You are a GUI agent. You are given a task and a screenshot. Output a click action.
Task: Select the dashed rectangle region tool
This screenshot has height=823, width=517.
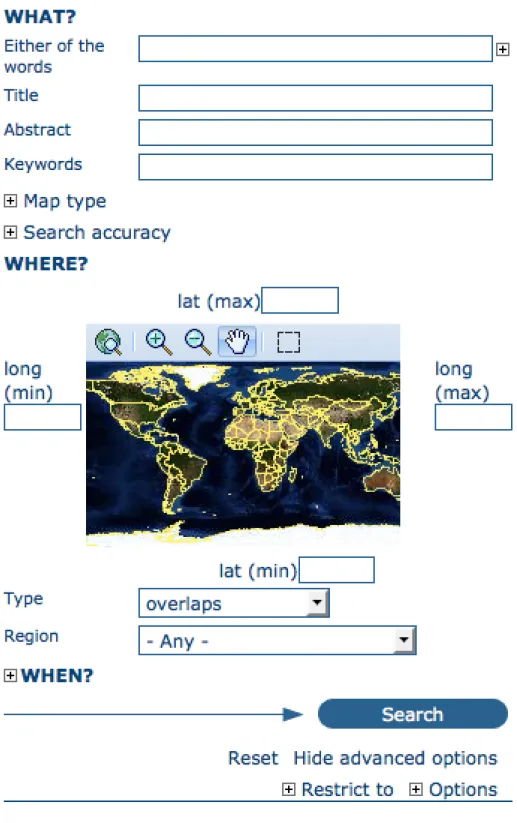click(288, 342)
